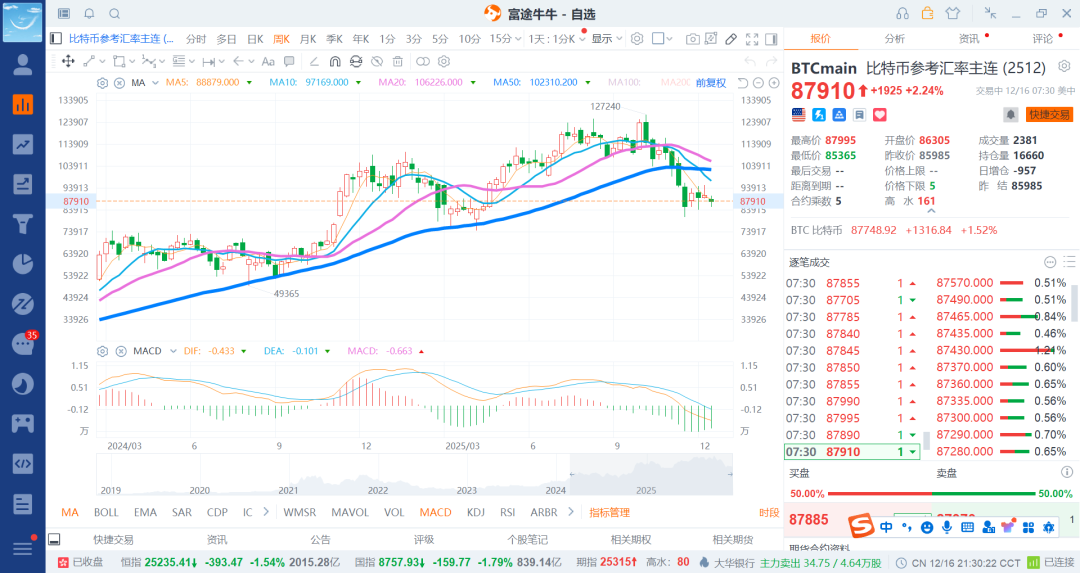Viewport: 1080px width, 573px height.
Task: Expand the MA indicator dropdown
Action: pyautogui.click(x=156, y=83)
